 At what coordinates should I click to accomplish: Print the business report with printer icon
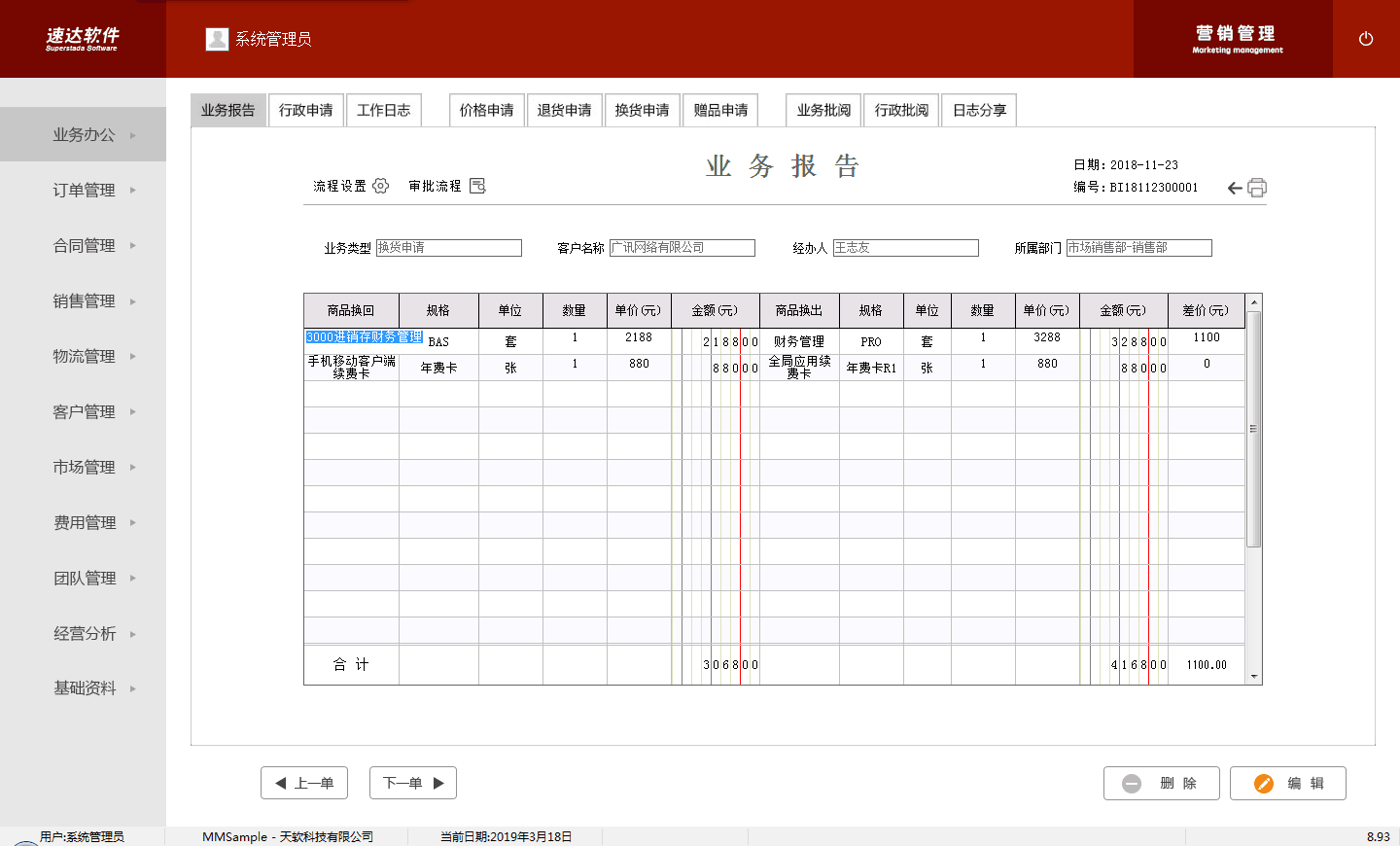[1257, 188]
